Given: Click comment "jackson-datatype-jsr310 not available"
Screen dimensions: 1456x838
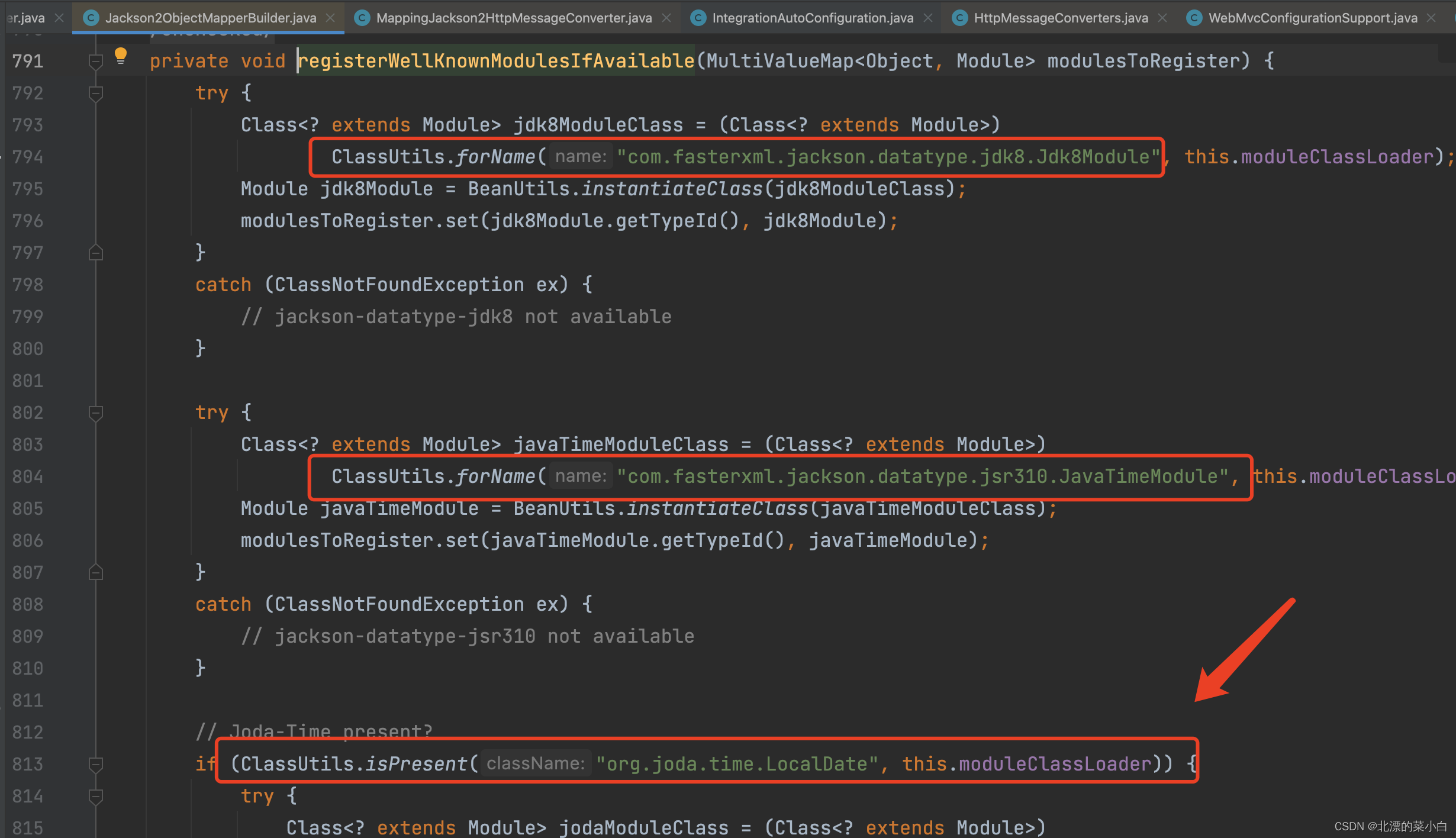Looking at the screenshot, I should (x=484, y=636).
